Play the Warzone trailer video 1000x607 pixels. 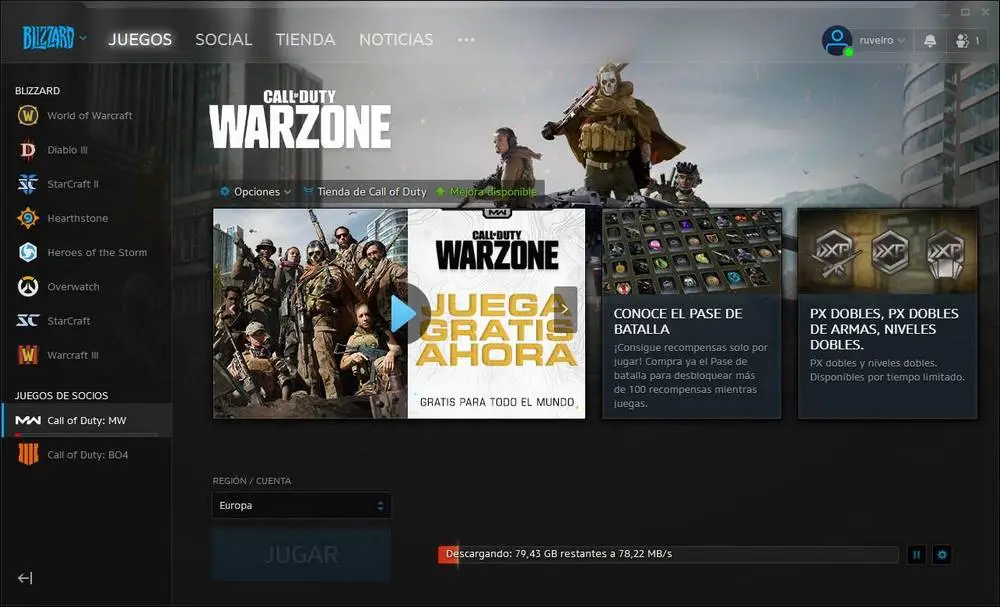404,313
